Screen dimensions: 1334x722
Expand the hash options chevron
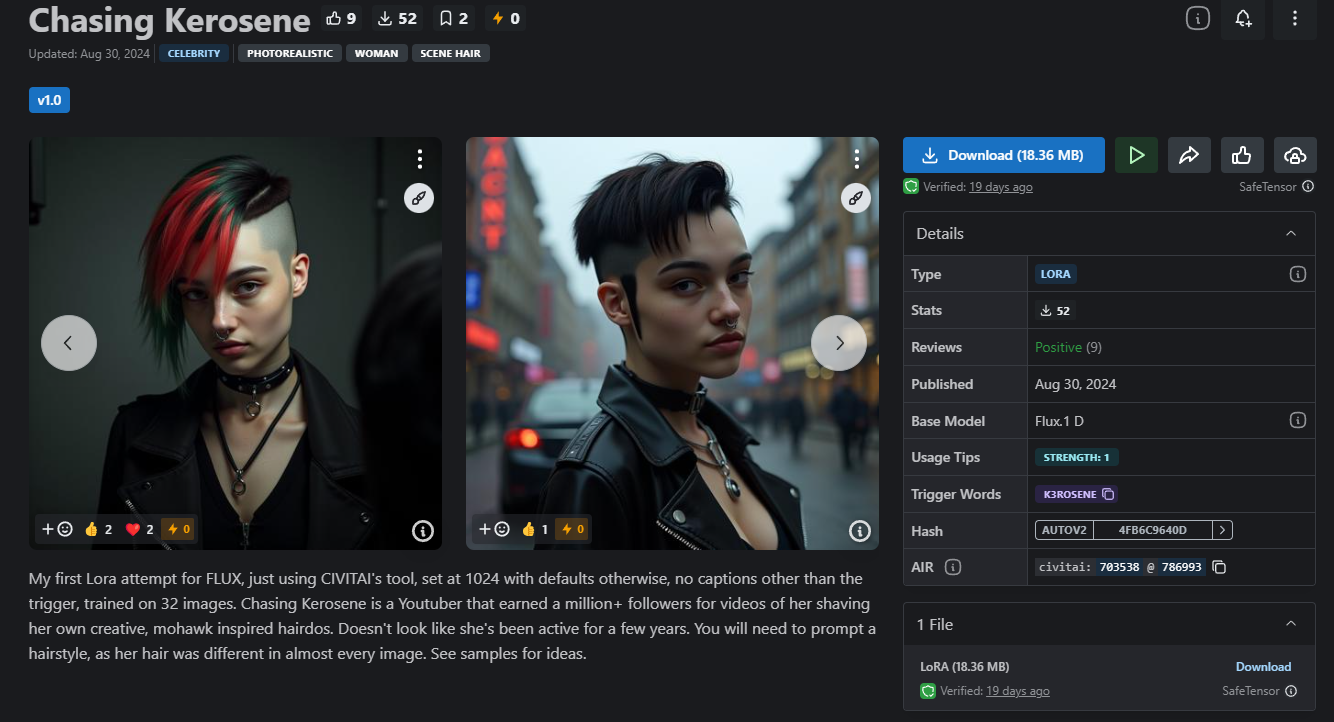click(x=1223, y=530)
